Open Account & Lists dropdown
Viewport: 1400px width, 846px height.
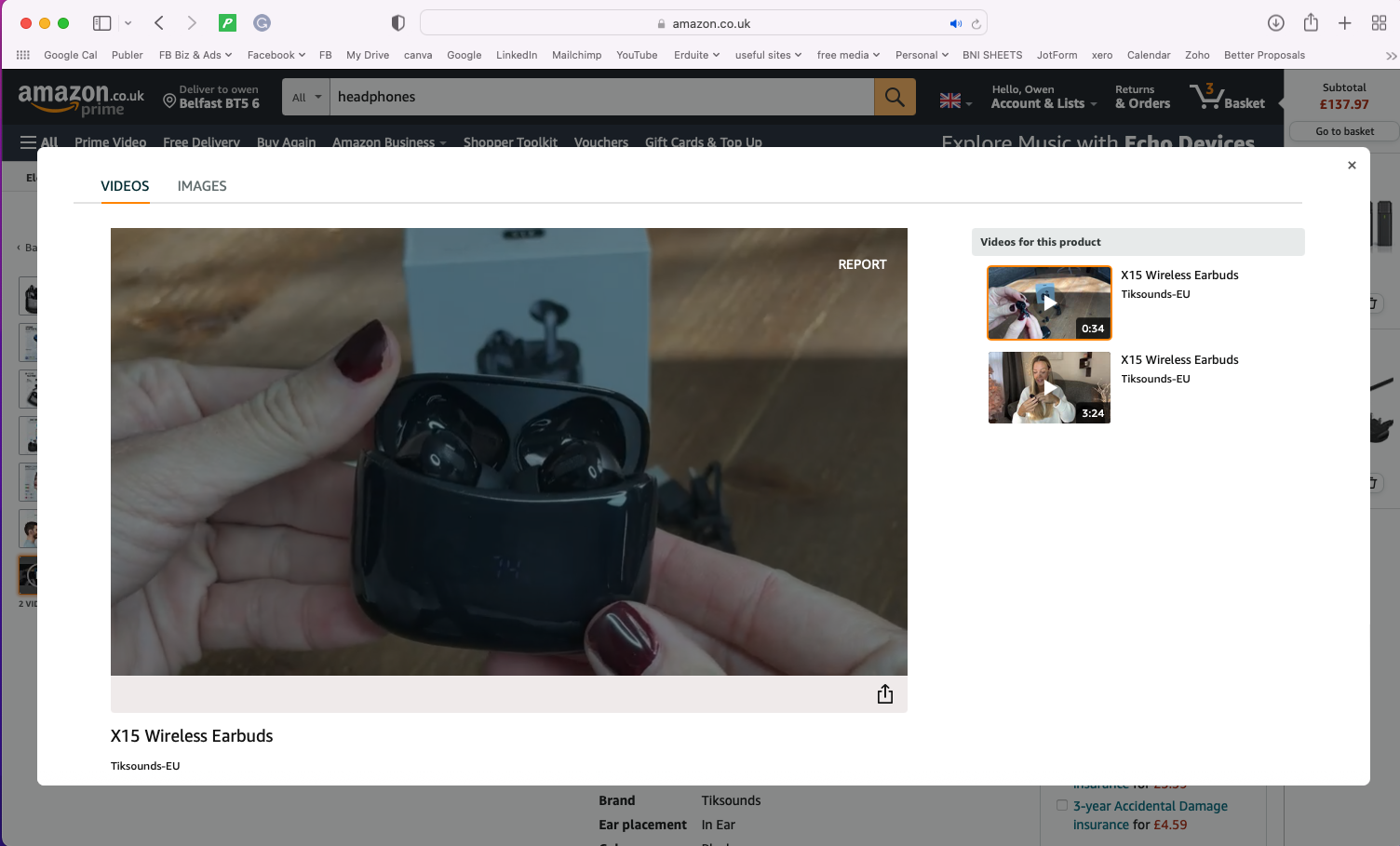1043,97
